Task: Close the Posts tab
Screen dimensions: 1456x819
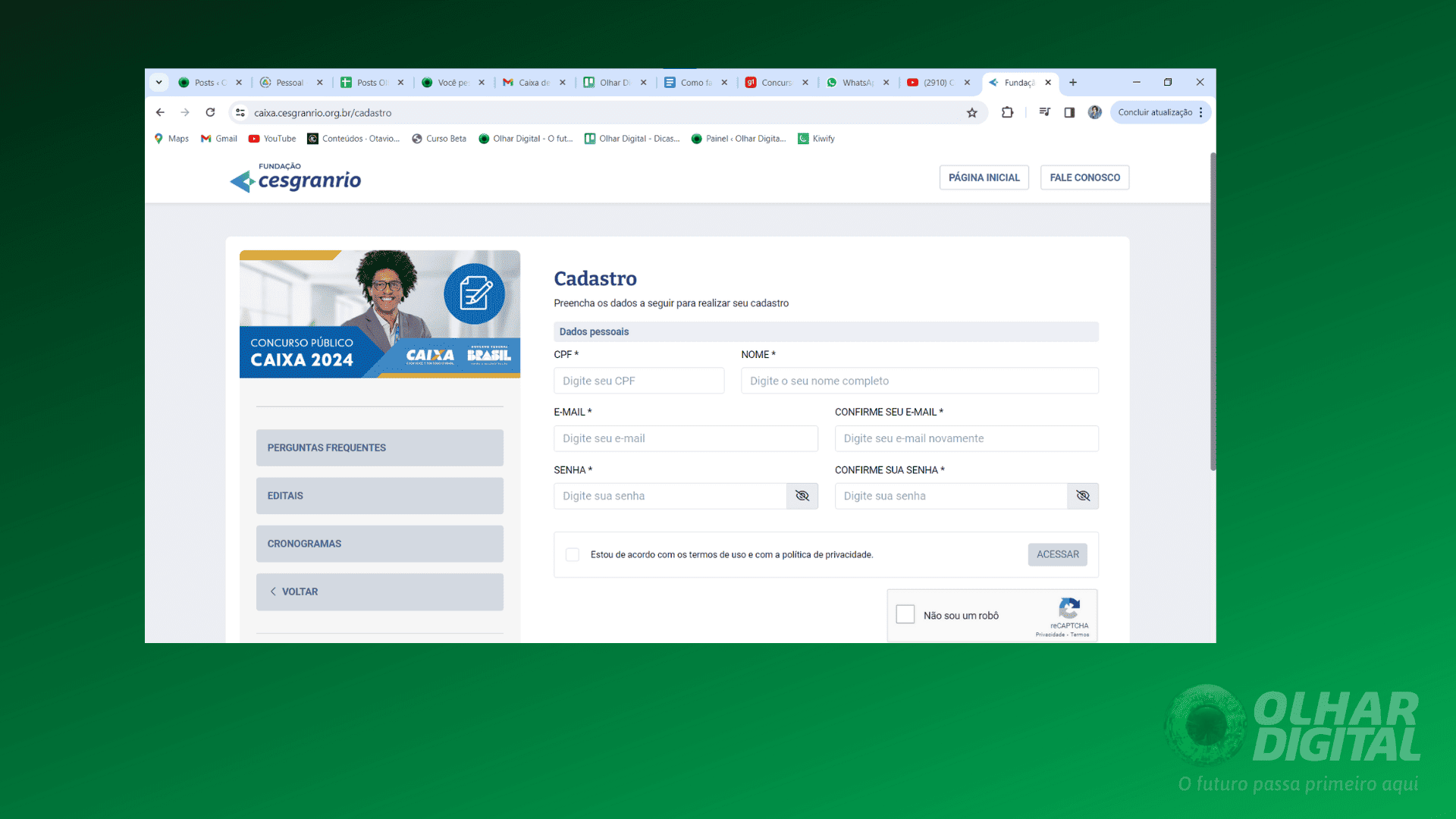Action: (x=239, y=83)
